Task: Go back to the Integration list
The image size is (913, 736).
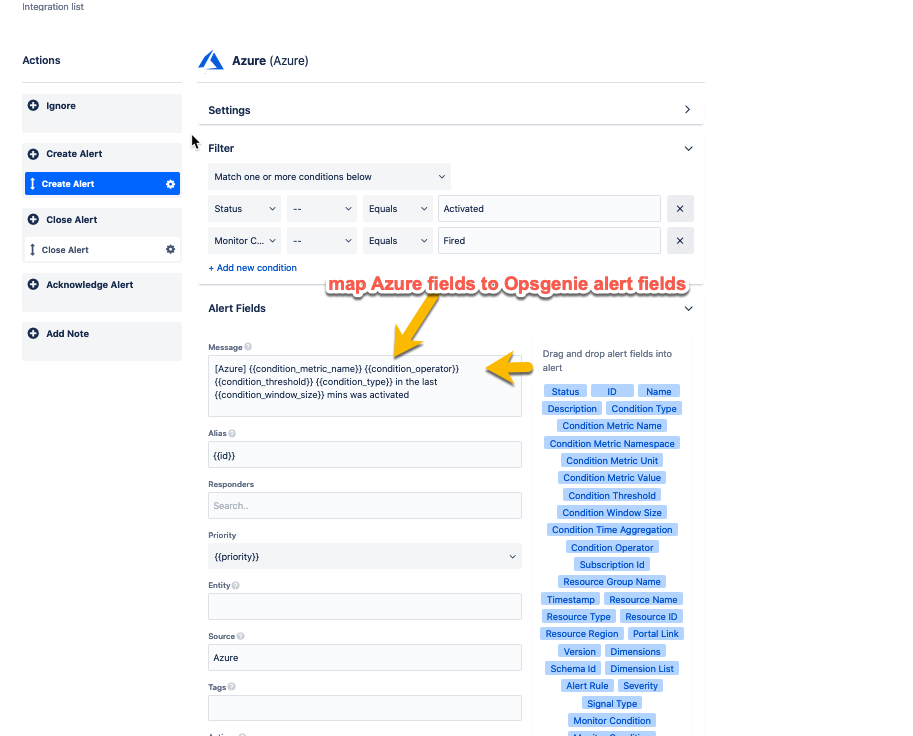Action: tap(53, 6)
